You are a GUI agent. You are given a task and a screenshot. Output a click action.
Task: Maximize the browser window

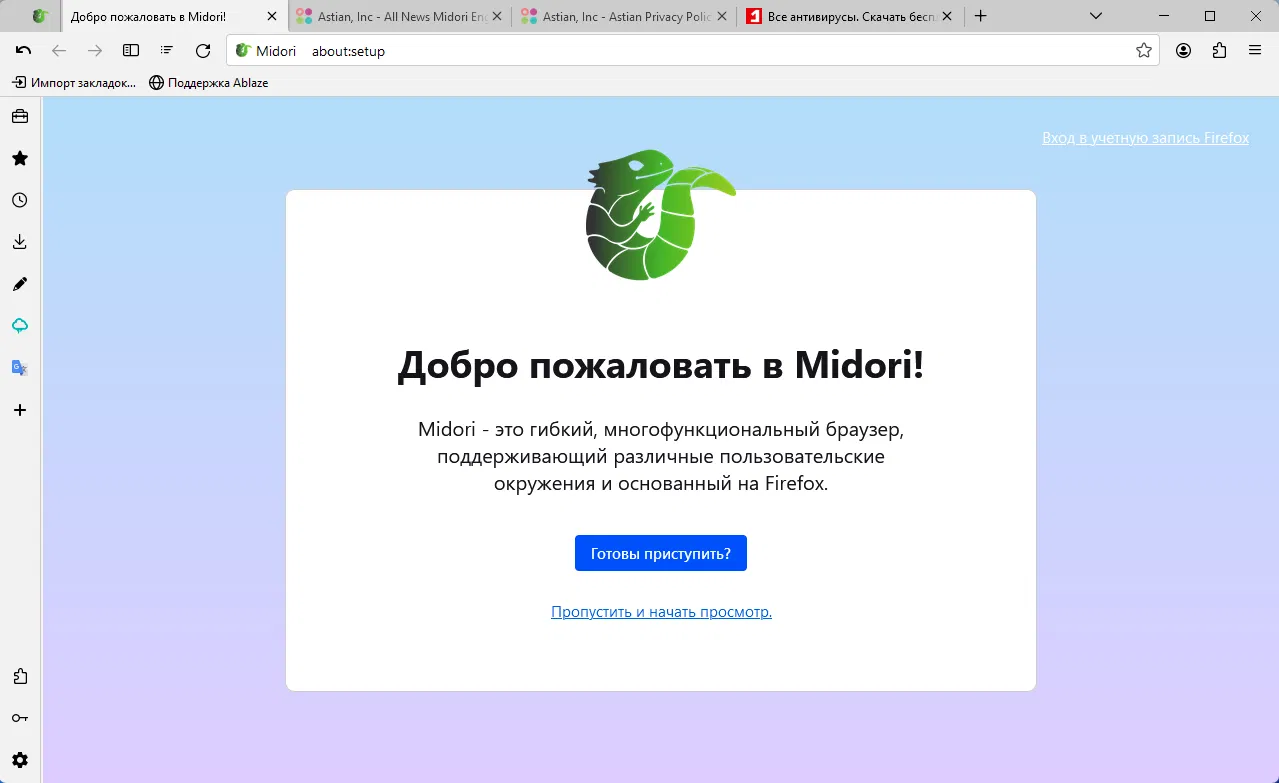coord(1209,16)
